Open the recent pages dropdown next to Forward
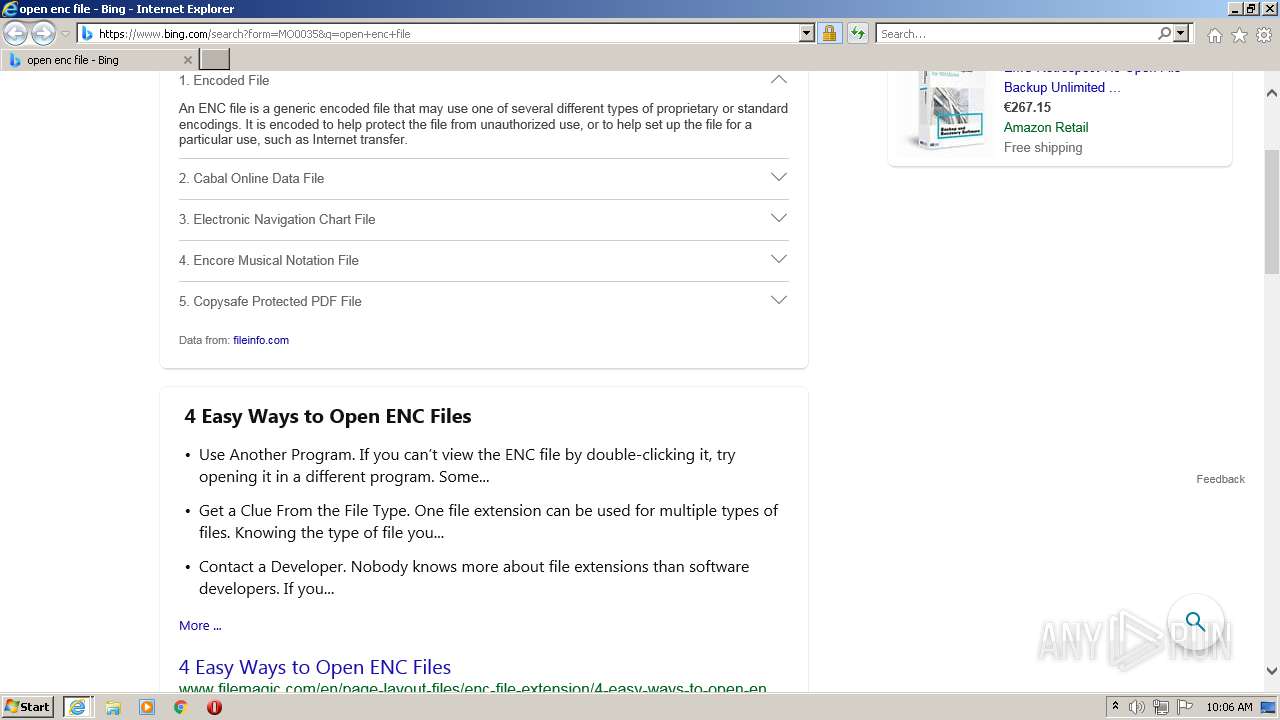This screenshot has height=720, width=1280. tap(65, 34)
